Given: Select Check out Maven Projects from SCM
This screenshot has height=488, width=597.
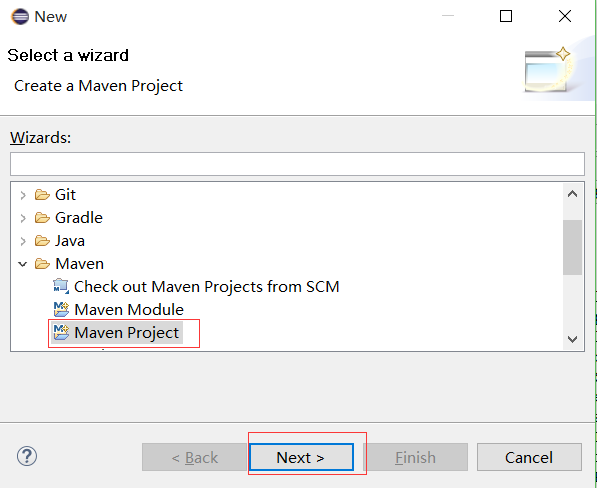Looking at the screenshot, I should coord(207,287).
